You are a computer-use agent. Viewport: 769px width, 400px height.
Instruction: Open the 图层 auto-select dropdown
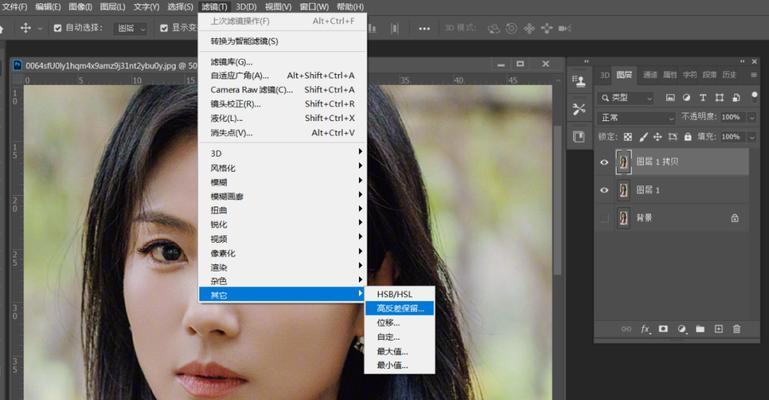(x=131, y=28)
